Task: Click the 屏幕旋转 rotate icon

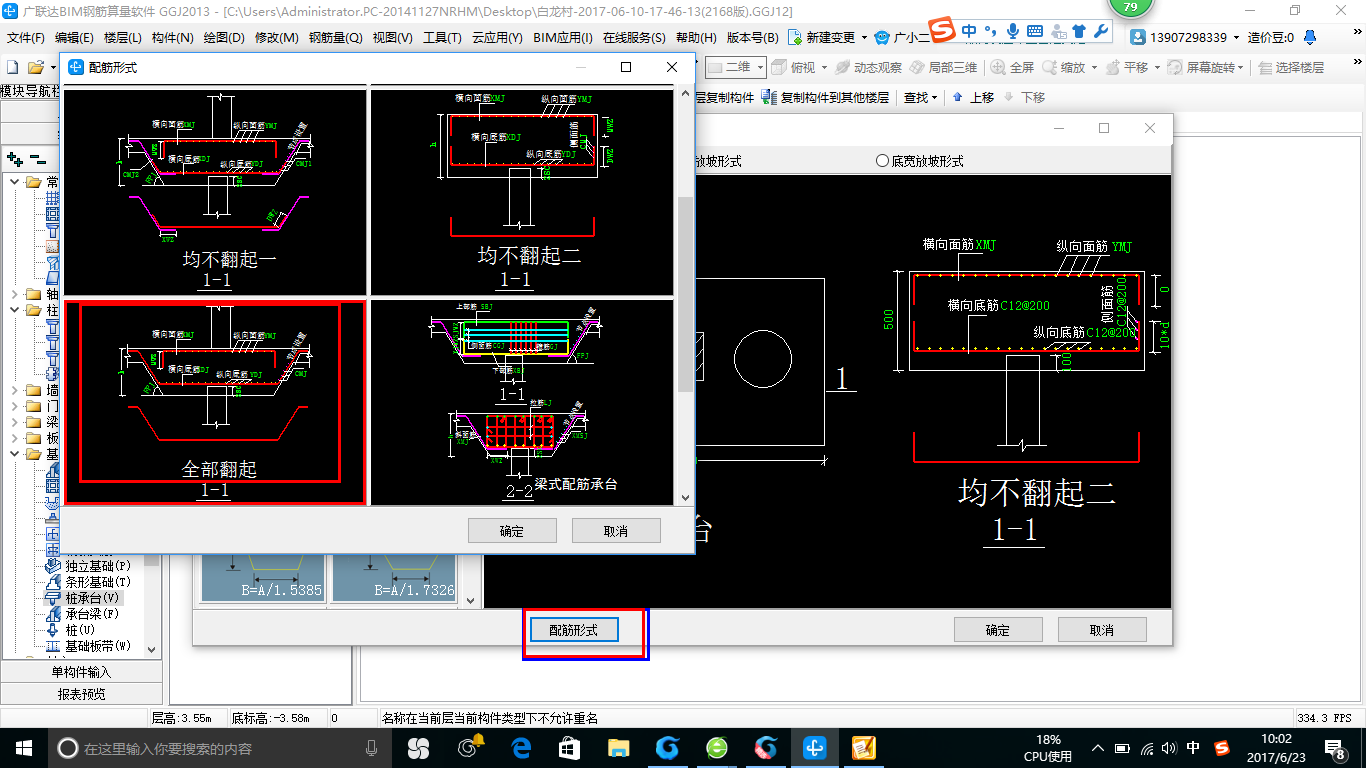Action: 1175,67
